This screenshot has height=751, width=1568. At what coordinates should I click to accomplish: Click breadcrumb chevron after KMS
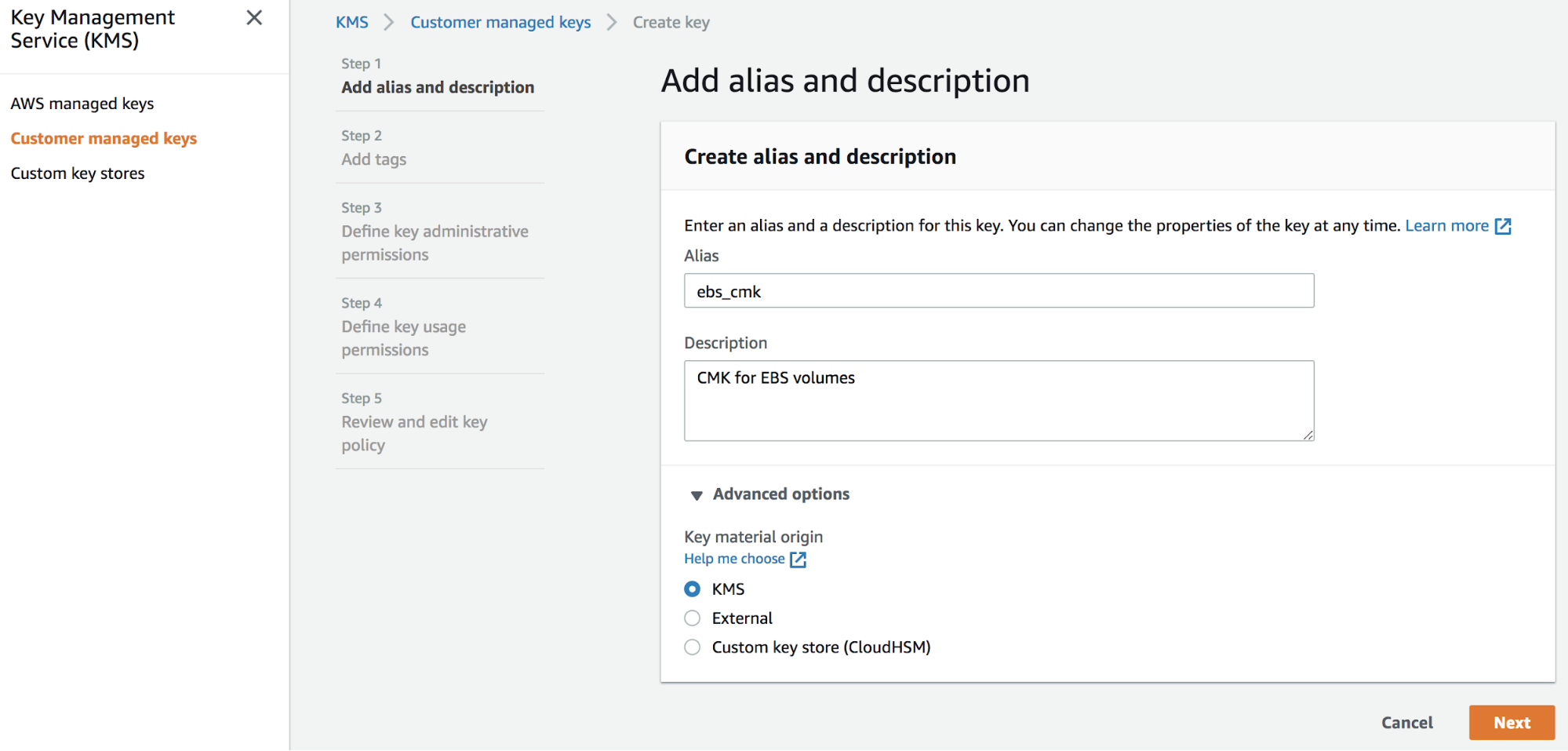[x=388, y=22]
